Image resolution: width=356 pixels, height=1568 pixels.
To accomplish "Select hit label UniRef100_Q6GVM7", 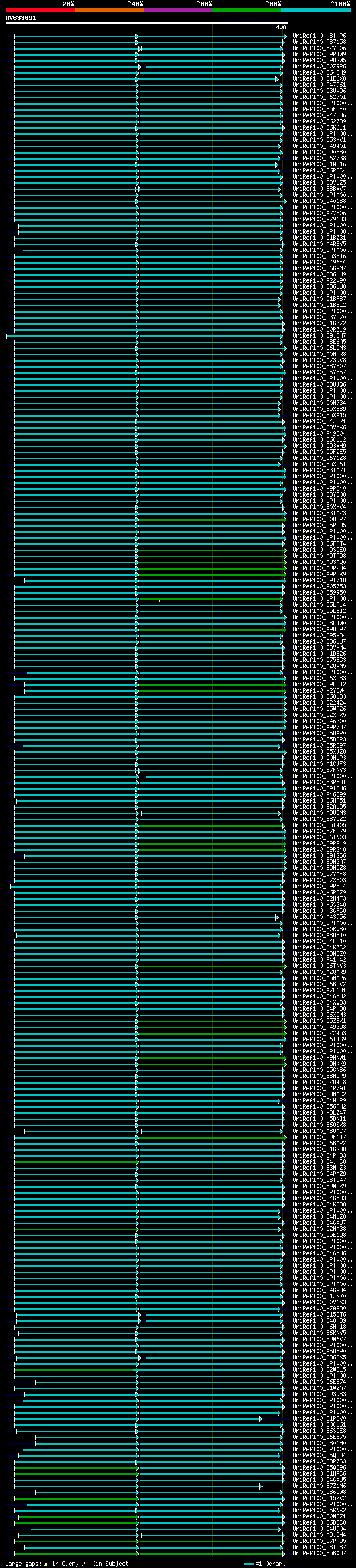I will pyautogui.click(x=319, y=269).
